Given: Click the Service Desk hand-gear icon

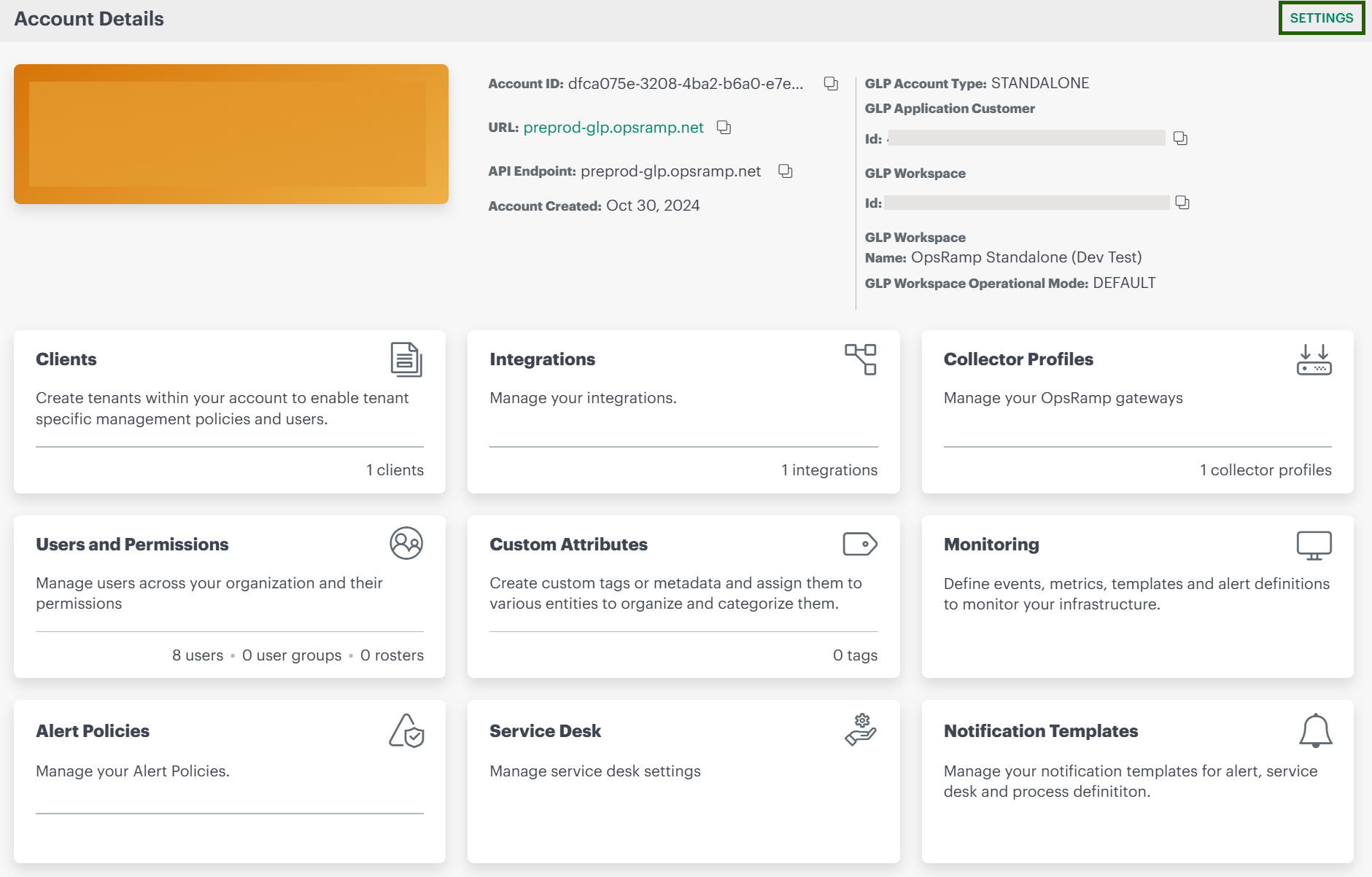Looking at the screenshot, I should [861, 730].
